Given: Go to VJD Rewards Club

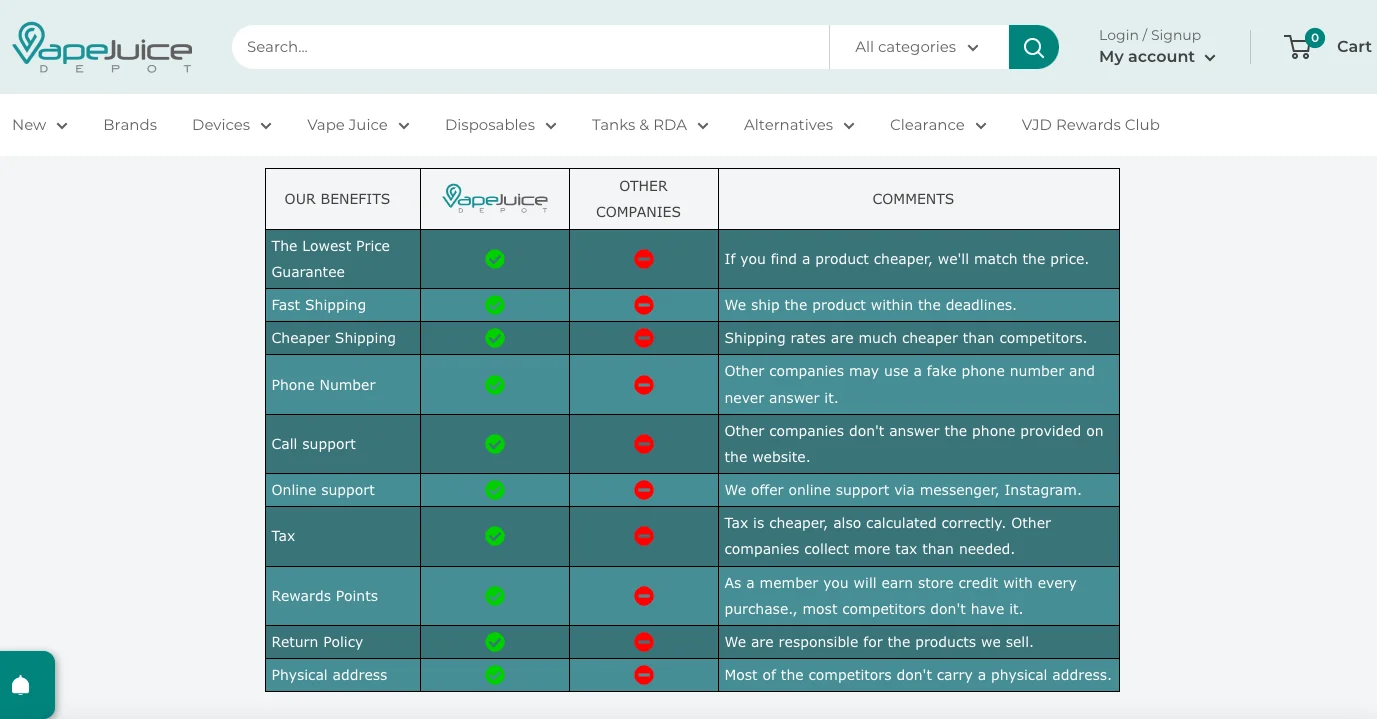Looking at the screenshot, I should 1090,125.
